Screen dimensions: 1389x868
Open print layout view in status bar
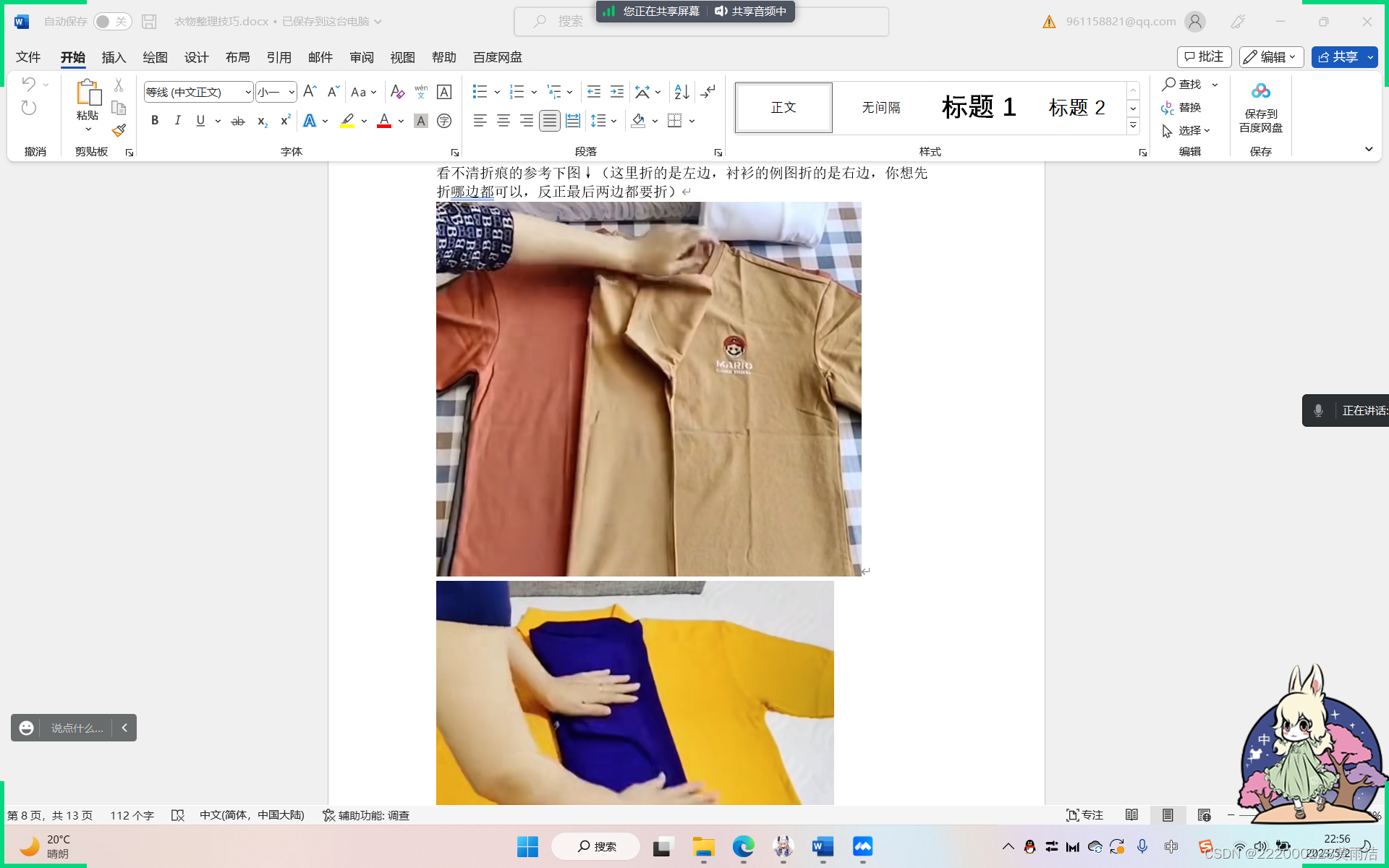coord(1168,815)
